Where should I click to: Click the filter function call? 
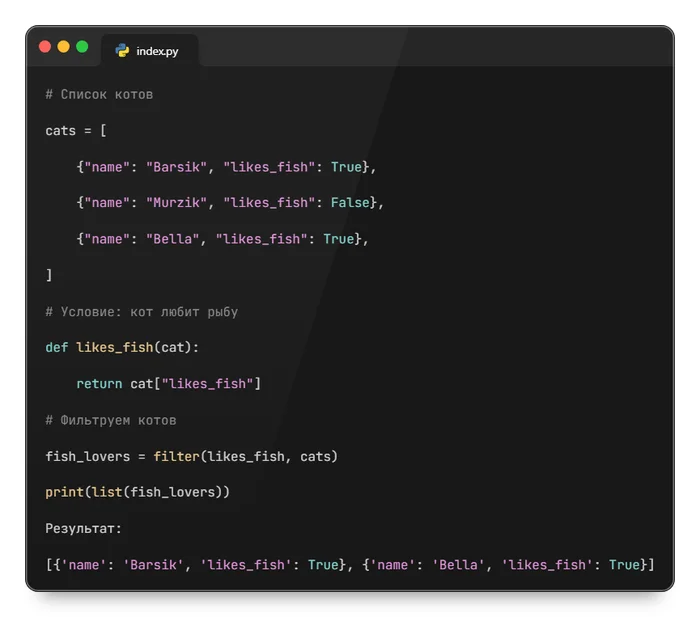pyautogui.click(x=176, y=456)
